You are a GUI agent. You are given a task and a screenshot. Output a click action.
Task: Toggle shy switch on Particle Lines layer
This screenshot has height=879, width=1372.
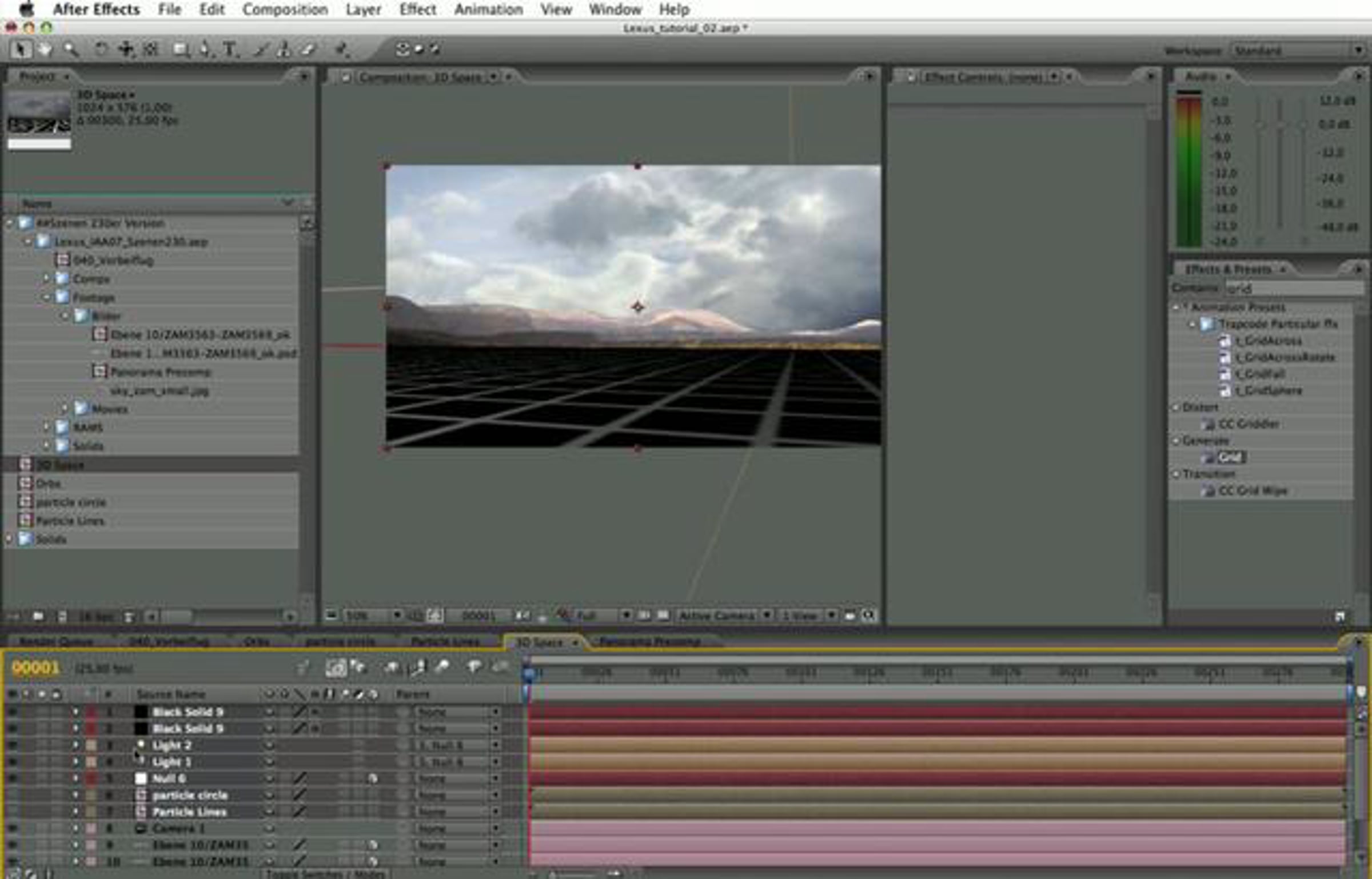coord(269,812)
